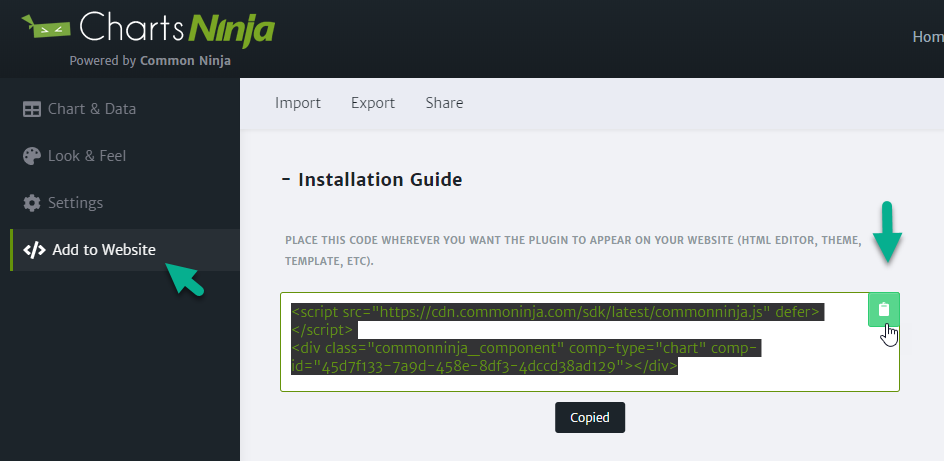This screenshot has width=944, height=461.
Task: Click the comp-id 45d7f133 code line
Action: click(x=485, y=367)
